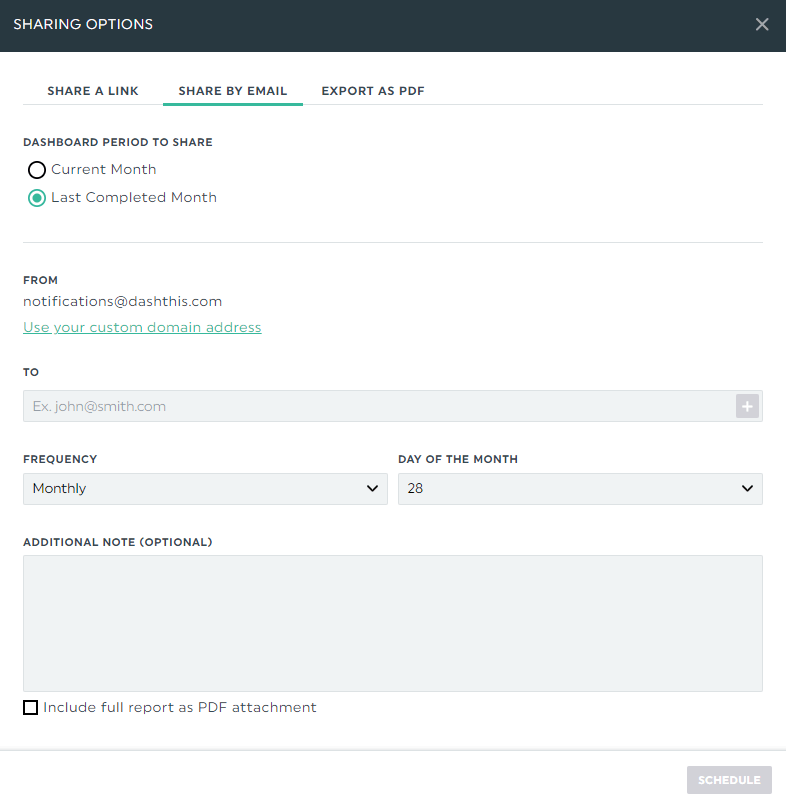The width and height of the screenshot is (786, 801).
Task: Click inside the Additional Note text area
Action: click(x=392, y=623)
